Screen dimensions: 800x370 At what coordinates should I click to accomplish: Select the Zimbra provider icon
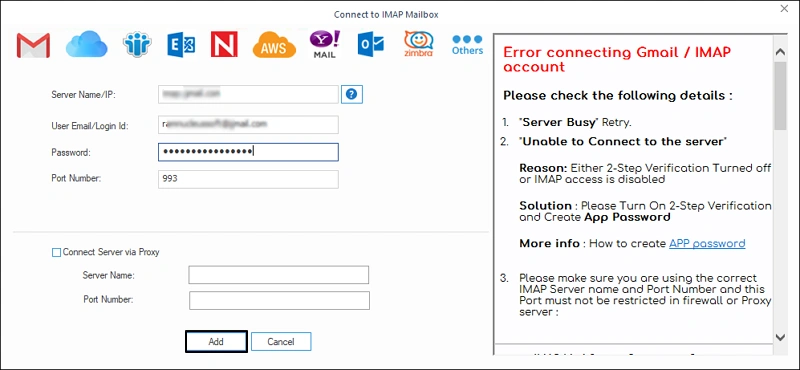click(x=418, y=43)
